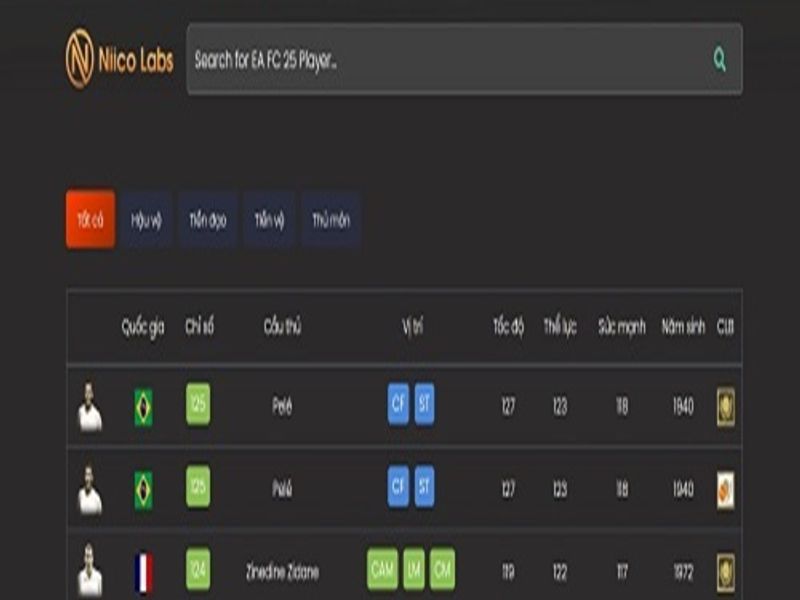Viewport: 800px width, 600px height.
Task: Open the Zinedine Zidane player name
Action: (x=282, y=573)
